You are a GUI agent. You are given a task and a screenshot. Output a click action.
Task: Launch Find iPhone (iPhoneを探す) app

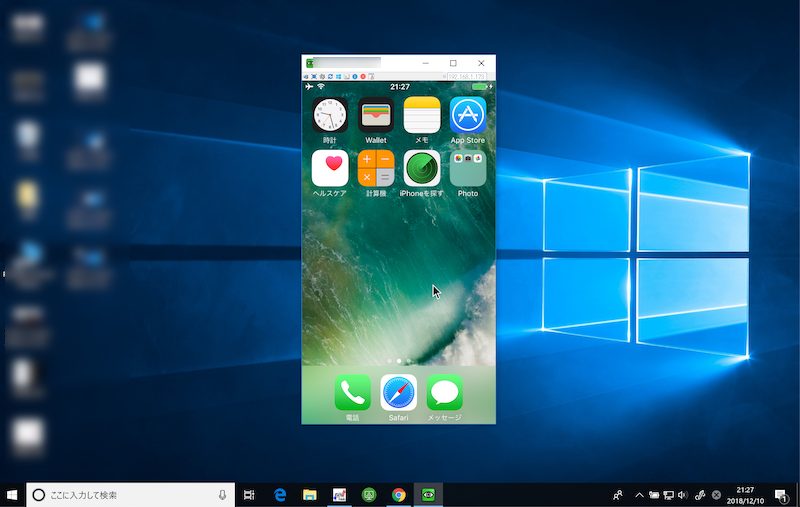coord(421,168)
